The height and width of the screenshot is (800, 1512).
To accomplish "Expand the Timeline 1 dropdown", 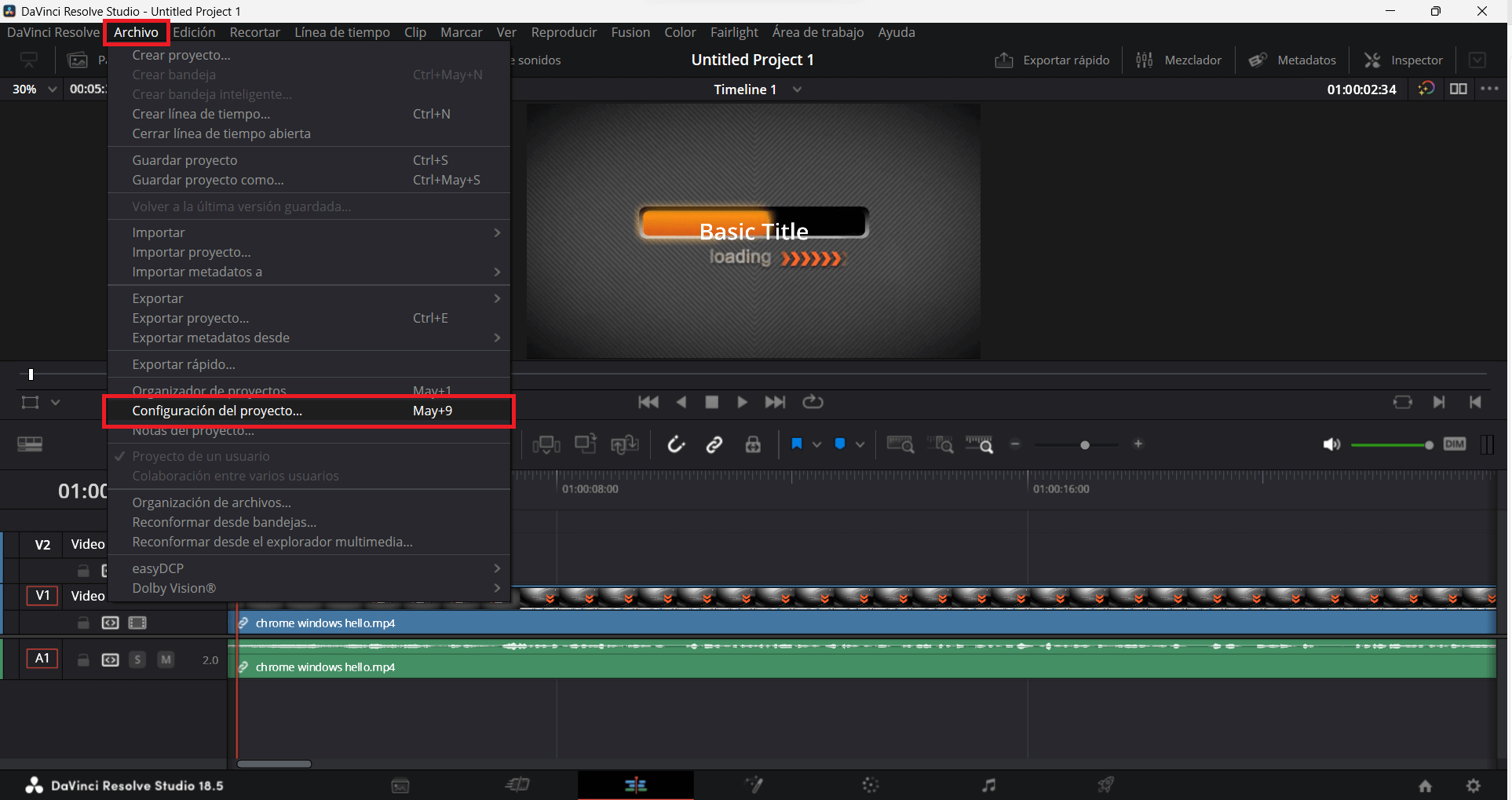I will point(798,89).
